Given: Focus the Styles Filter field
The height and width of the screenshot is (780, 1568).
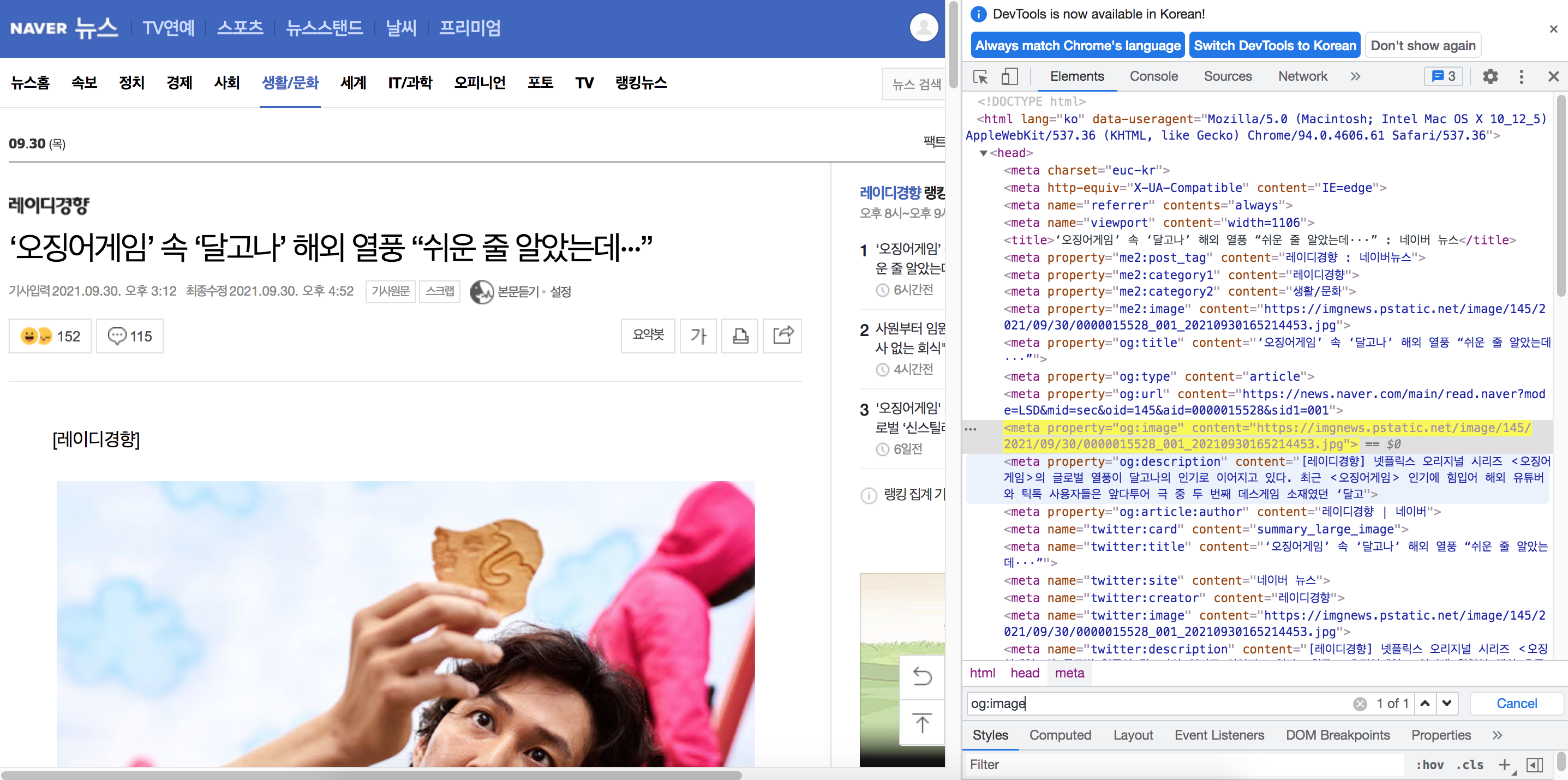Looking at the screenshot, I should [x=1184, y=765].
